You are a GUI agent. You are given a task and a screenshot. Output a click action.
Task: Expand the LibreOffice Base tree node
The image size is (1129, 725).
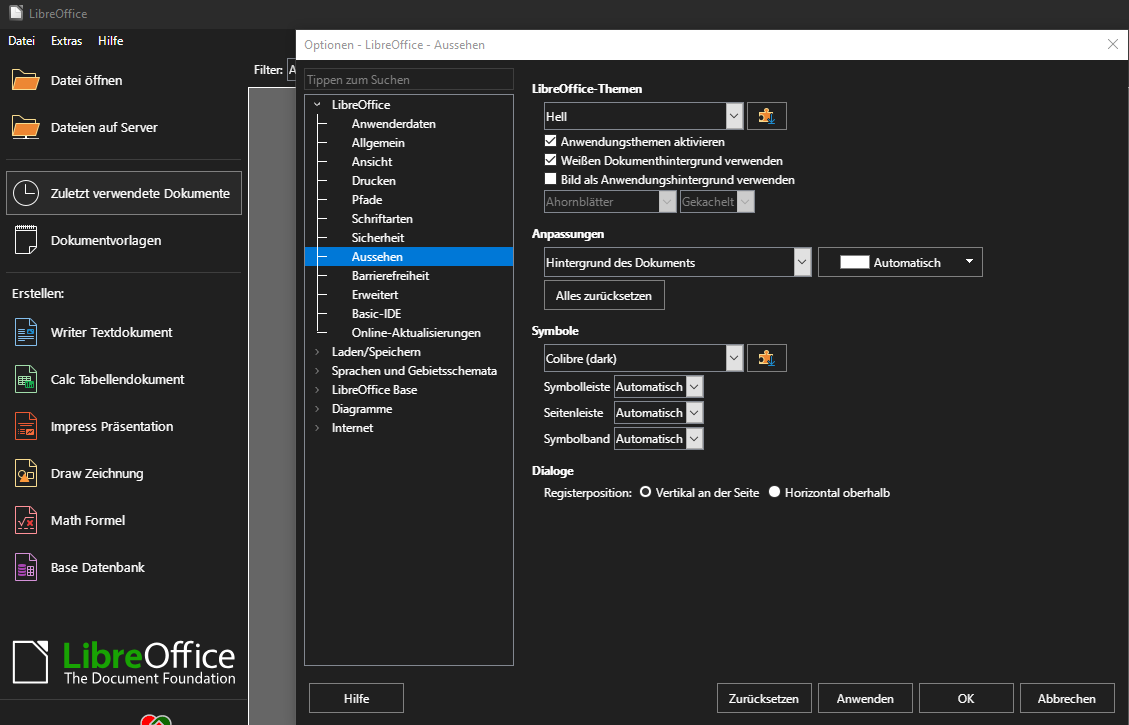pyautogui.click(x=317, y=389)
